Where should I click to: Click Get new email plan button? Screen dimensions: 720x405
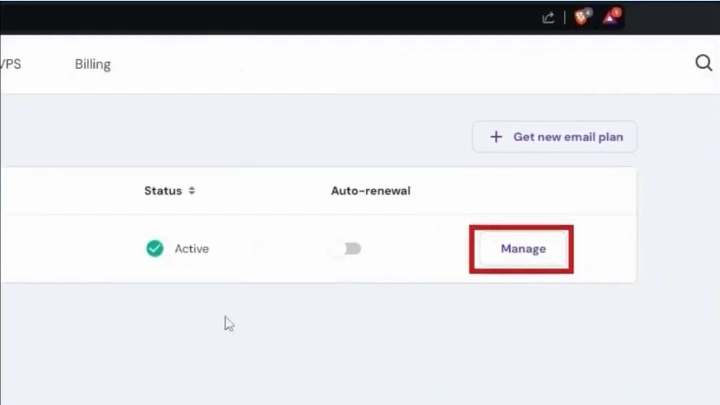pyautogui.click(x=555, y=137)
